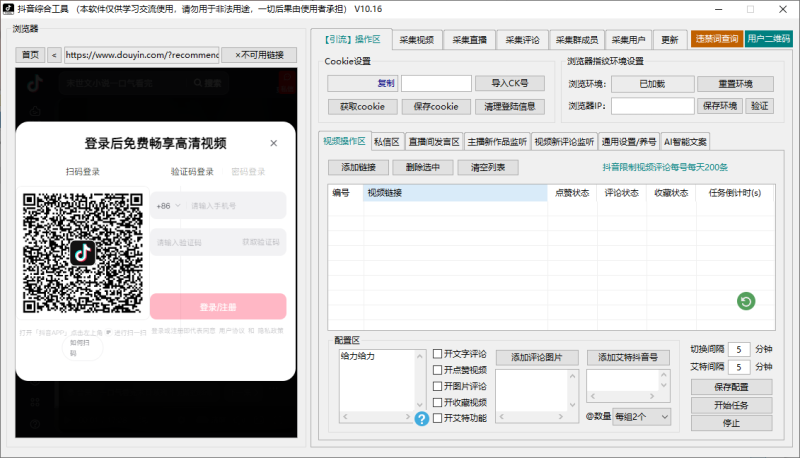800x458 pixels.
Task: Click the 获取cookie button
Action: [x=362, y=107]
